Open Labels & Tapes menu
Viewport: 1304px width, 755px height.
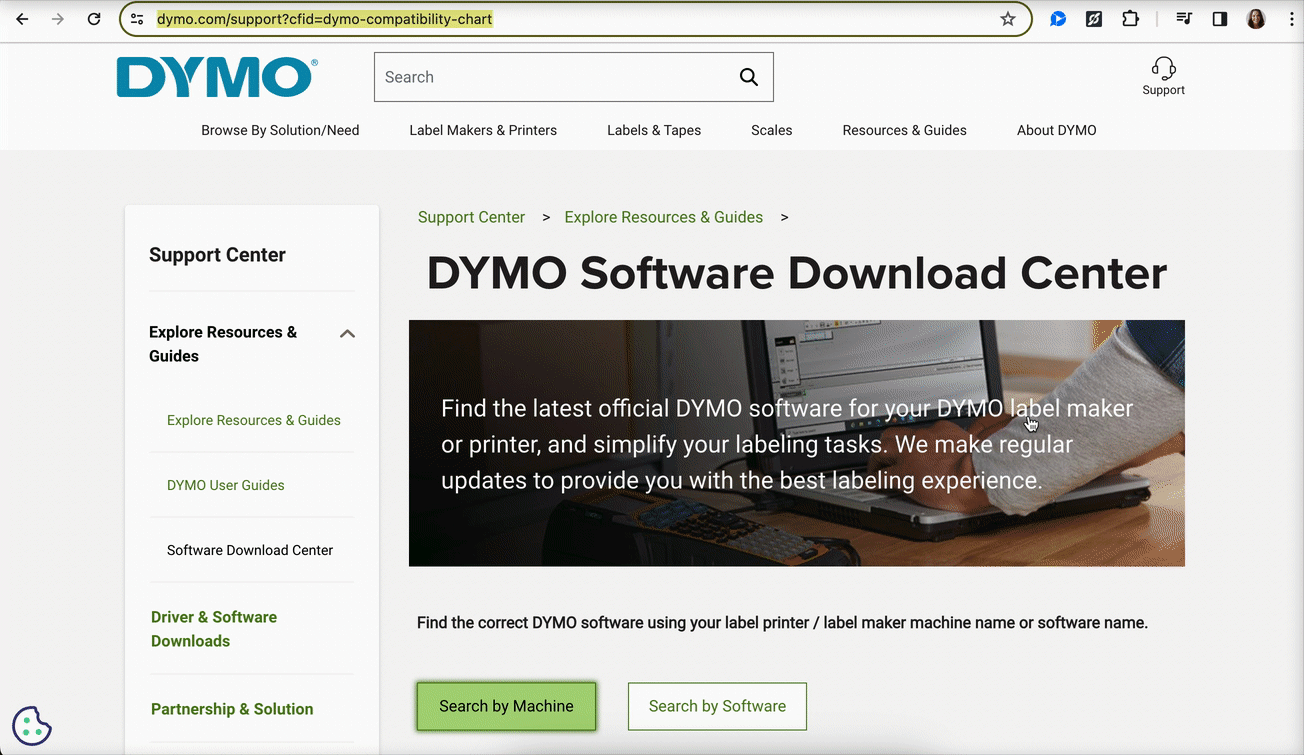(654, 130)
